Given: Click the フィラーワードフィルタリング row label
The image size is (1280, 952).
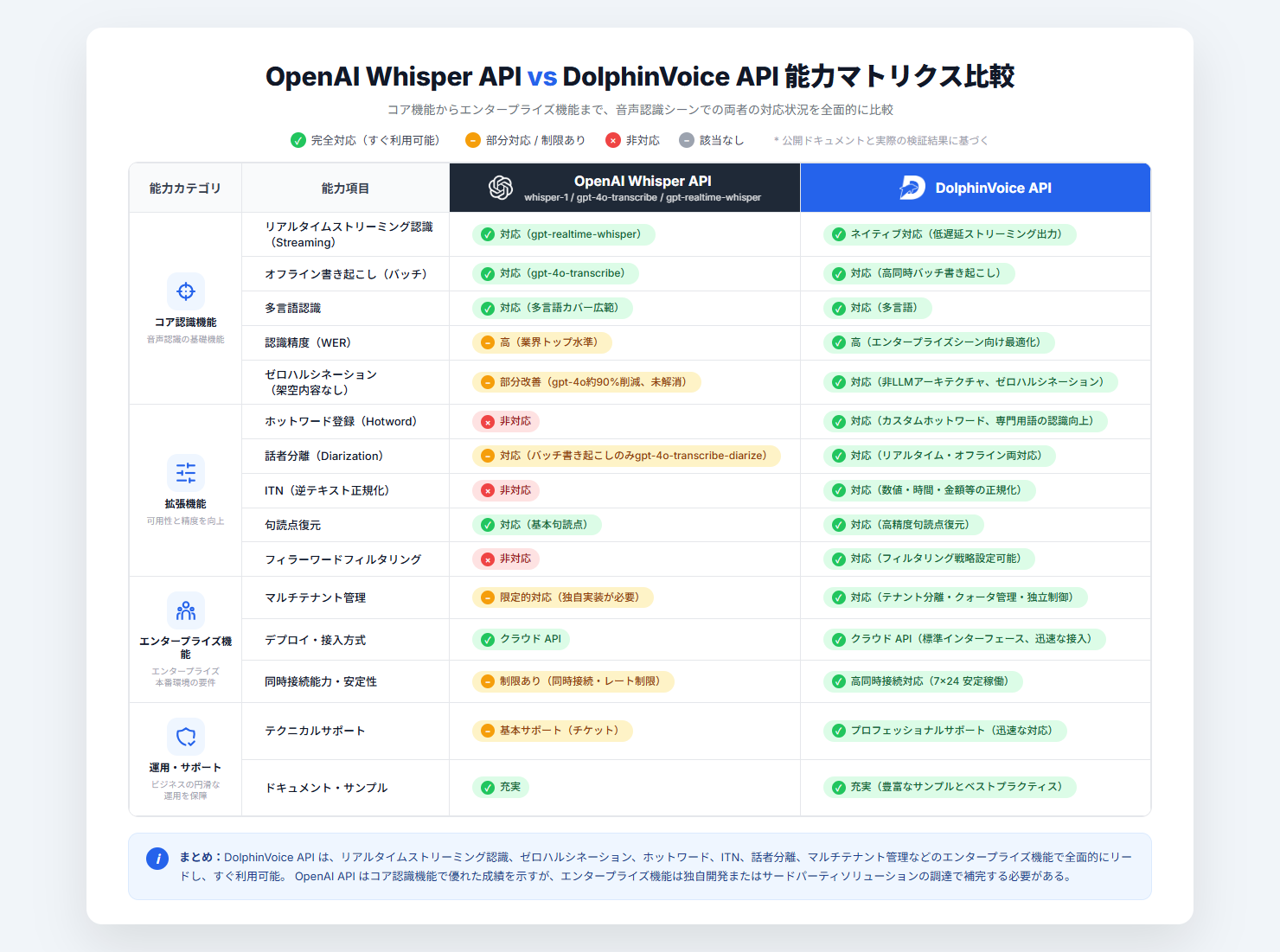Looking at the screenshot, I should tap(342, 559).
